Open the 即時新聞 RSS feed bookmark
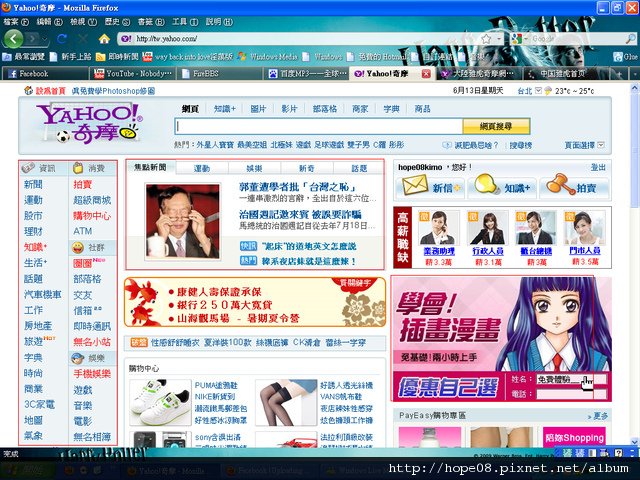The image size is (640, 480). point(117,56)
